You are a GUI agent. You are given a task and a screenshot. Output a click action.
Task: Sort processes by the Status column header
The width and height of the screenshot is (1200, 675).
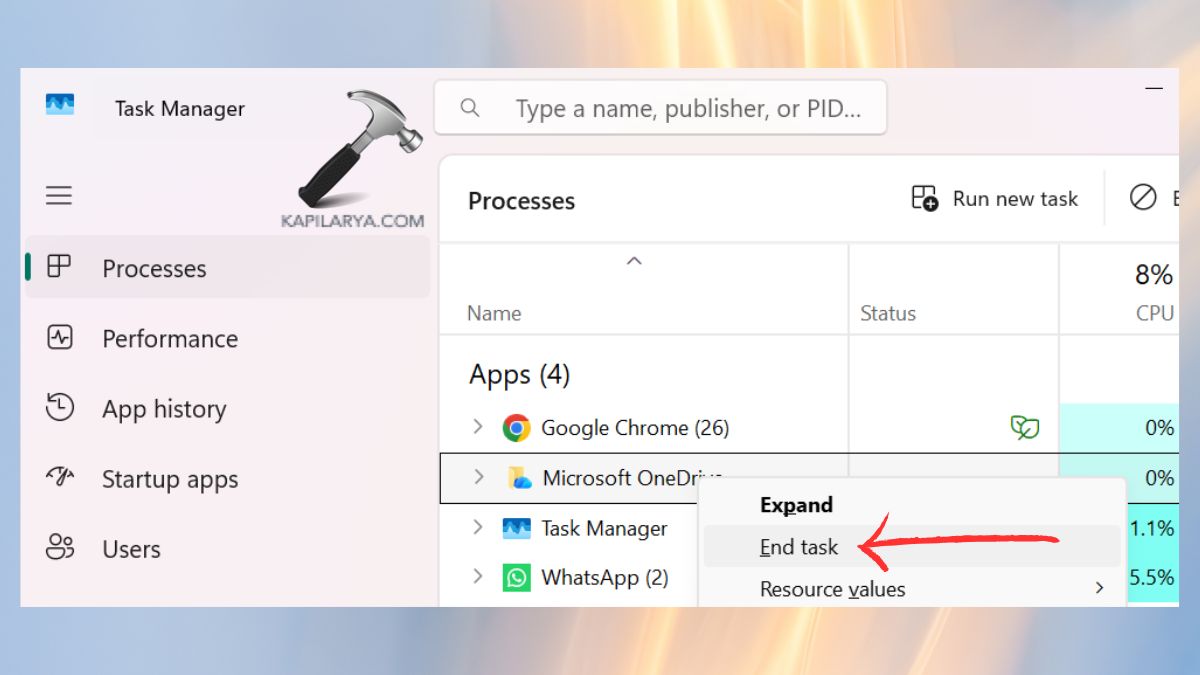point(888,313)
